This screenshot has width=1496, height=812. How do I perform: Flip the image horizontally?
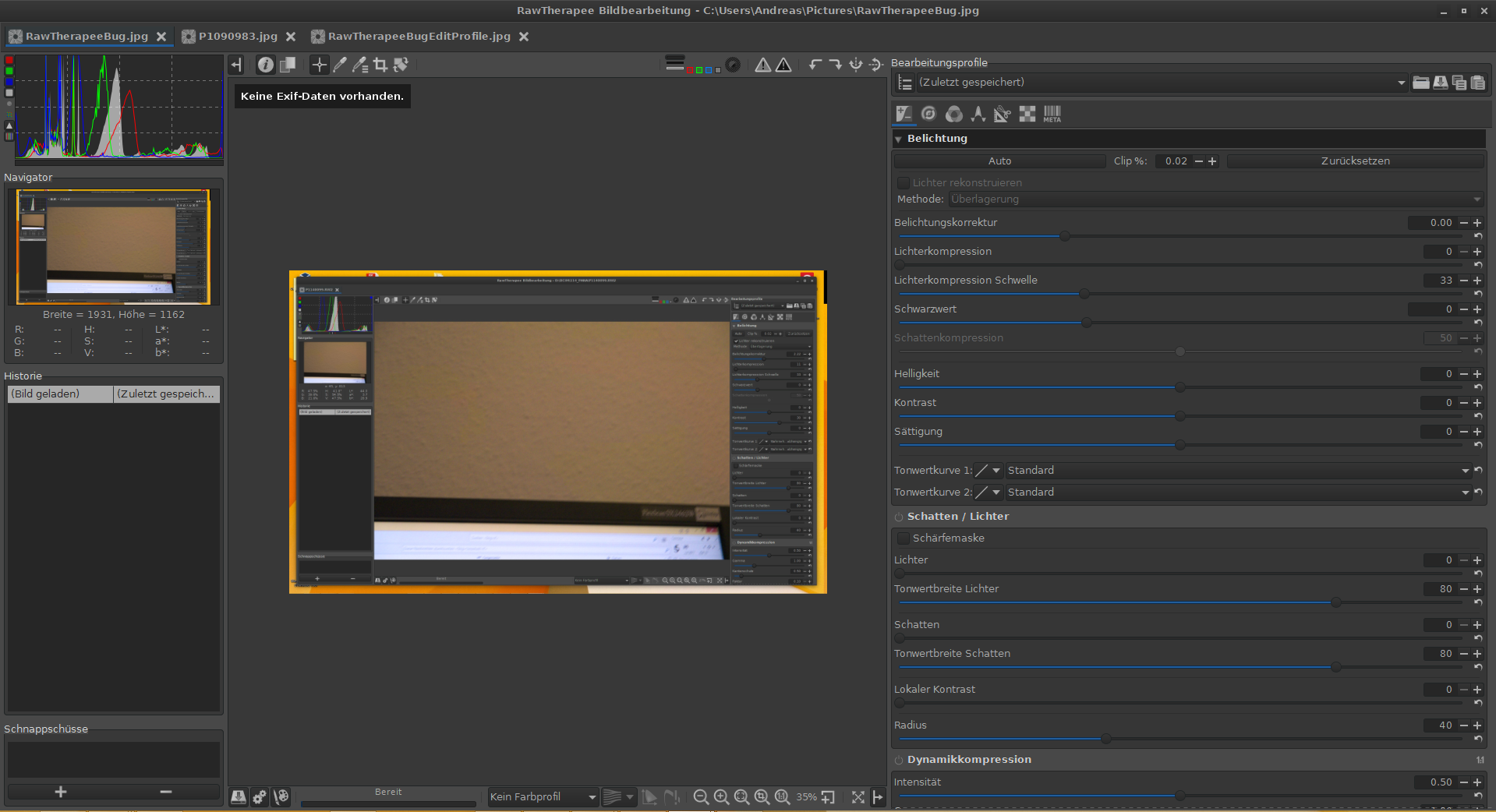(x=856, y=65)
